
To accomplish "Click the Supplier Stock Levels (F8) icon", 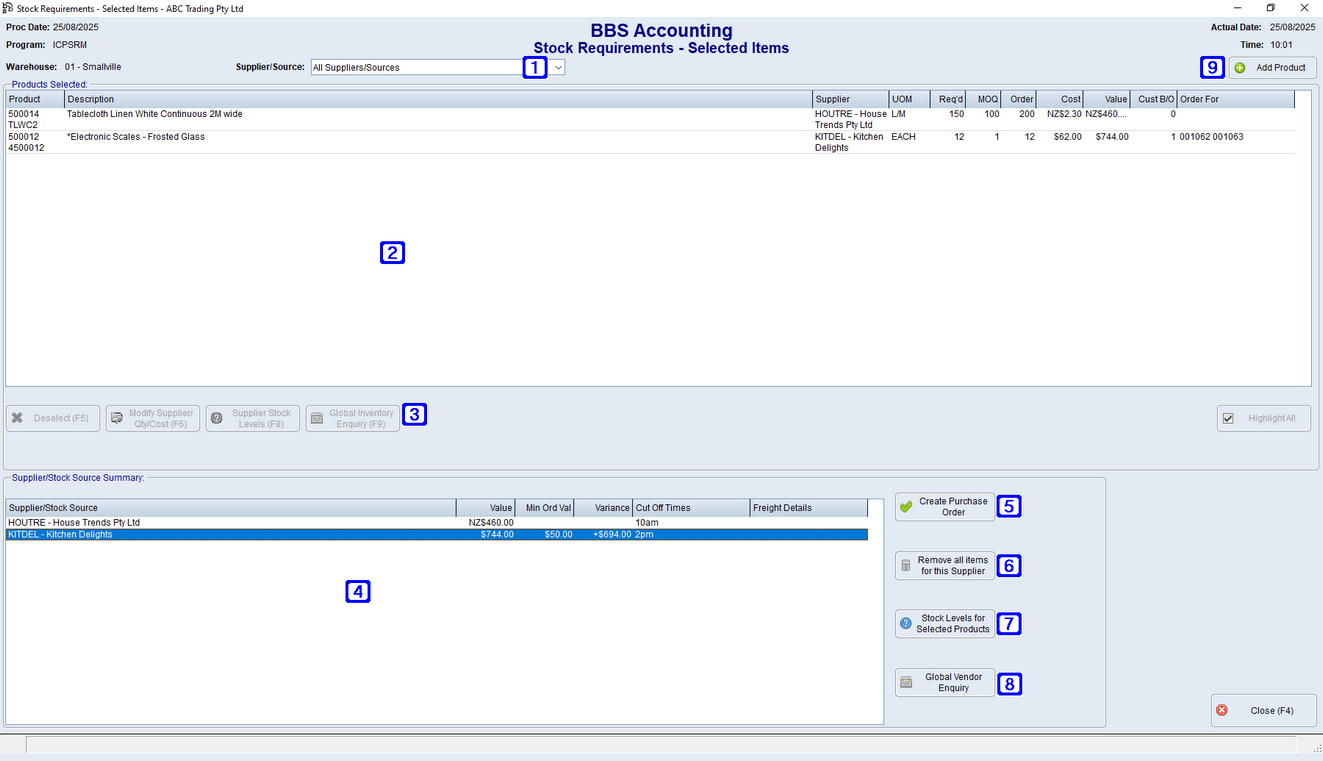I will coord(214,418).
